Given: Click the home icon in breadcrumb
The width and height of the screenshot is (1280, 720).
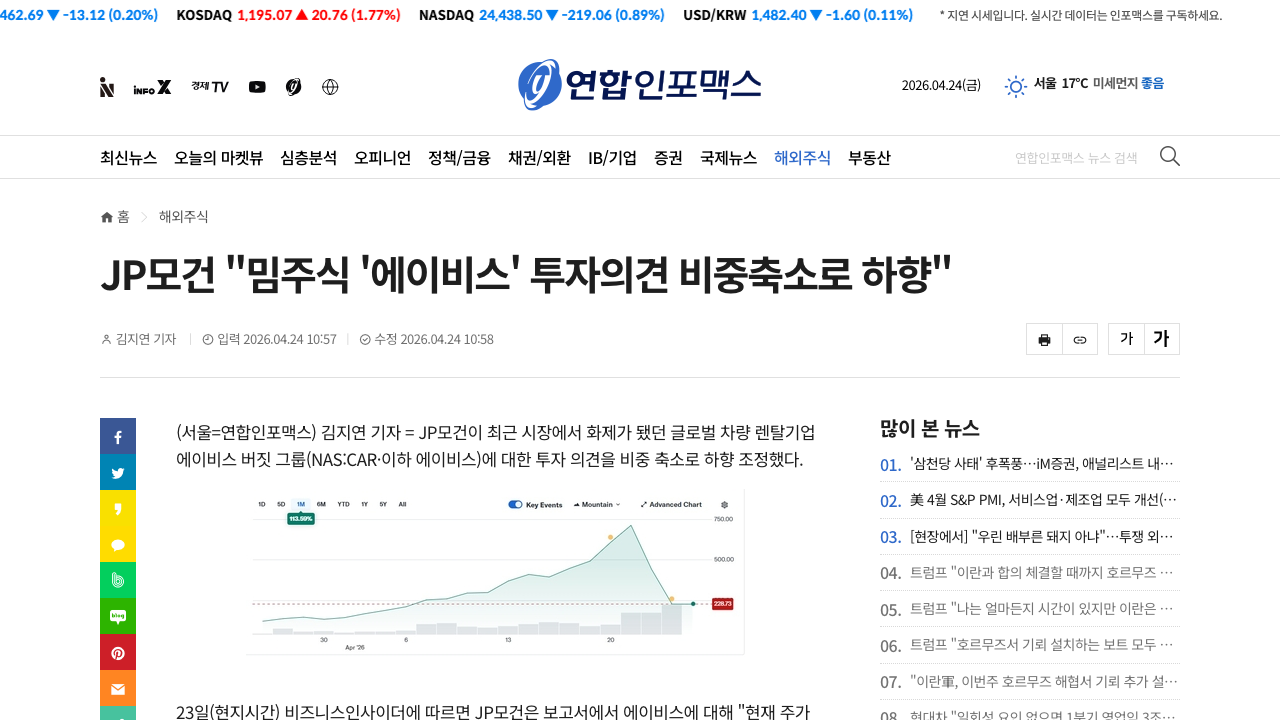Looking at the screenshot, I should [x=107, y=217].
